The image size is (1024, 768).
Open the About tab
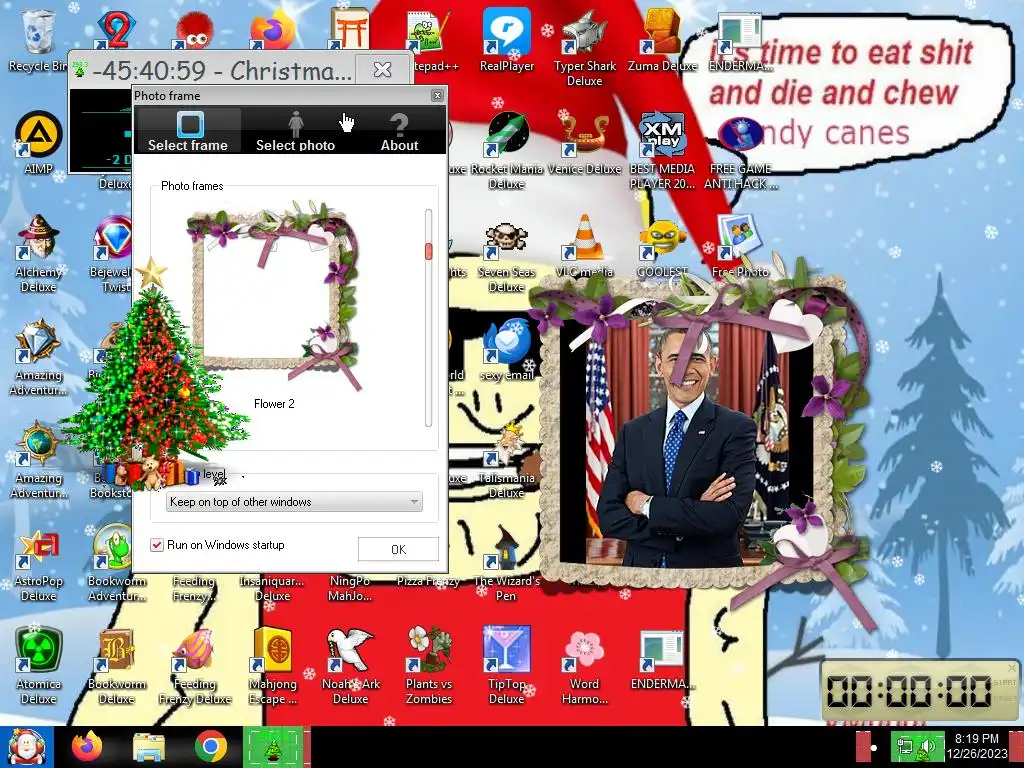click(x=399, y=131)
